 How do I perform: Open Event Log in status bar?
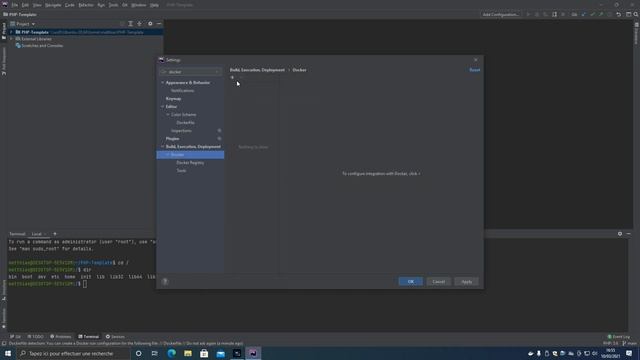point(619,337)
